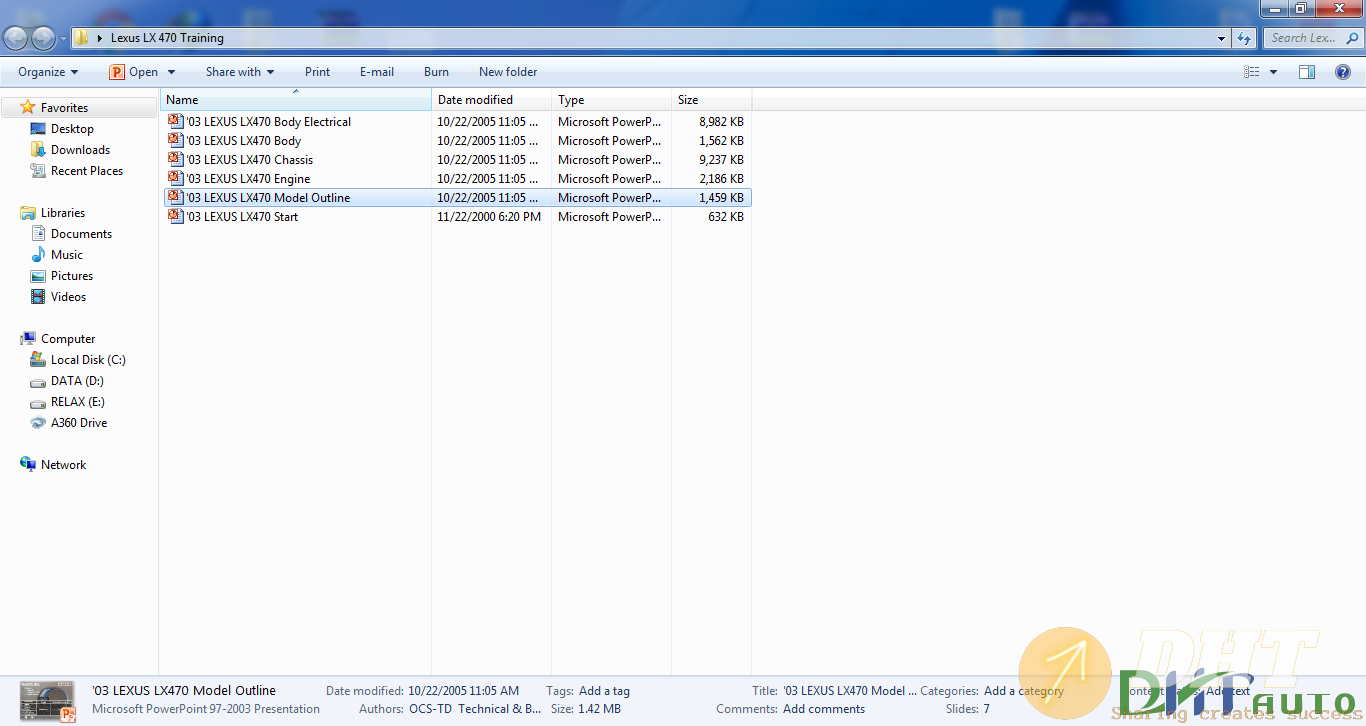1366x726 pixels.
Task: Click Burn in the toolbar
Action: click(x=436, y=72)
